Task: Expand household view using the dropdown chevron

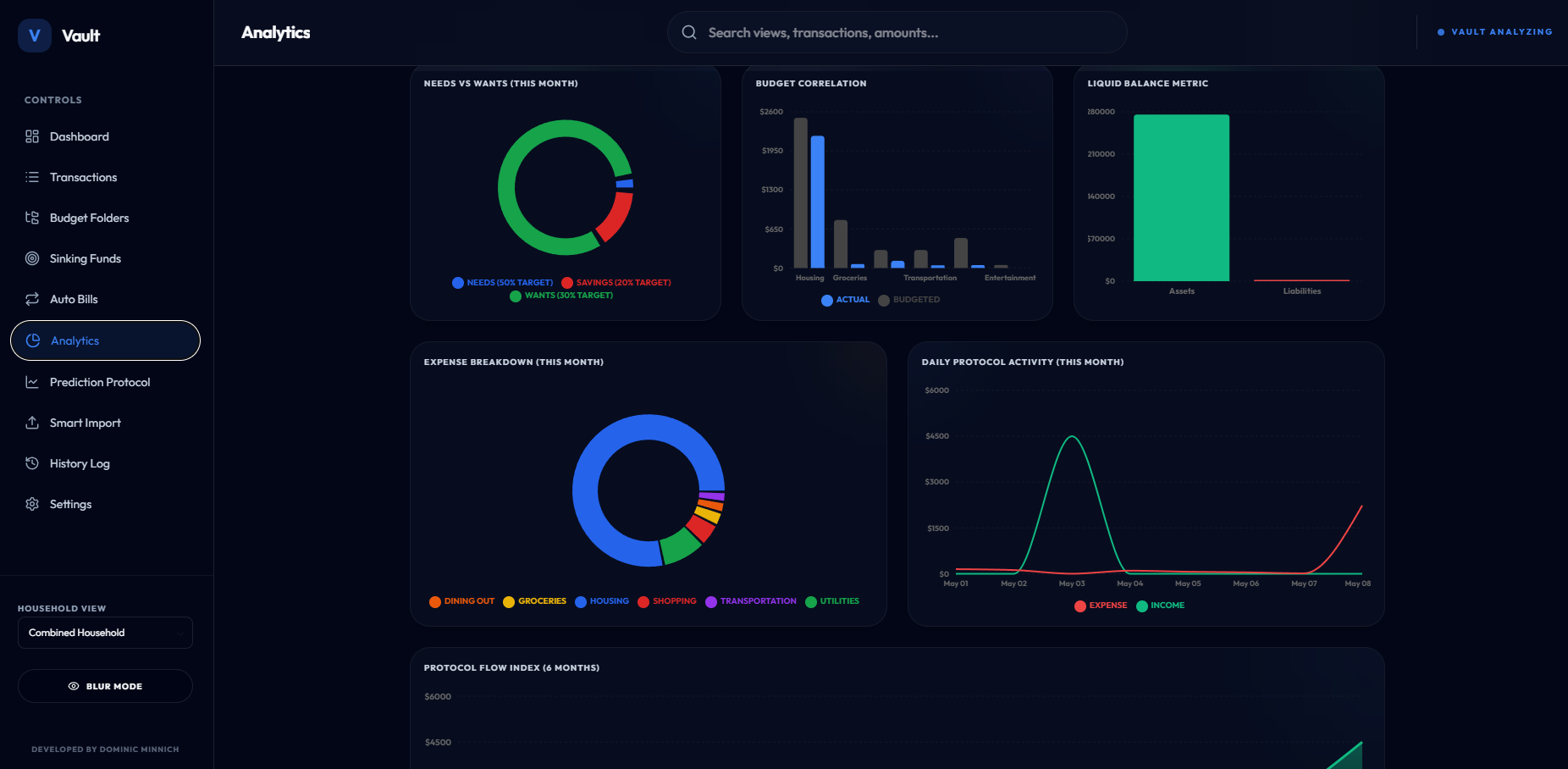Action: pos(179,633)
